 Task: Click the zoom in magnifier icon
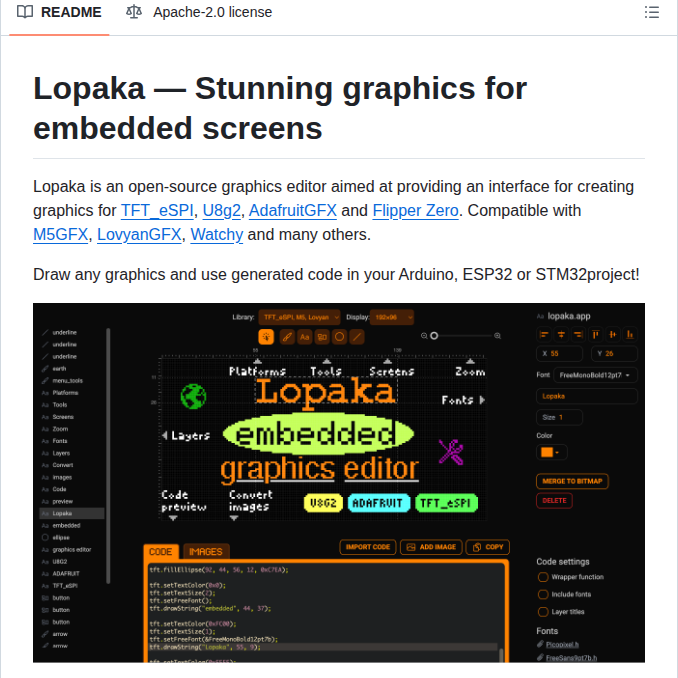pos(498,336)
